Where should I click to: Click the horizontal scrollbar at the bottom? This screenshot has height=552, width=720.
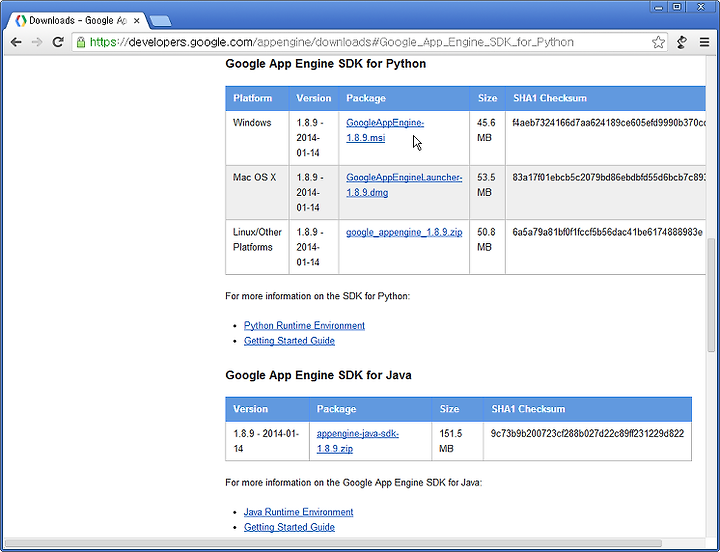(x=333, y=543)
